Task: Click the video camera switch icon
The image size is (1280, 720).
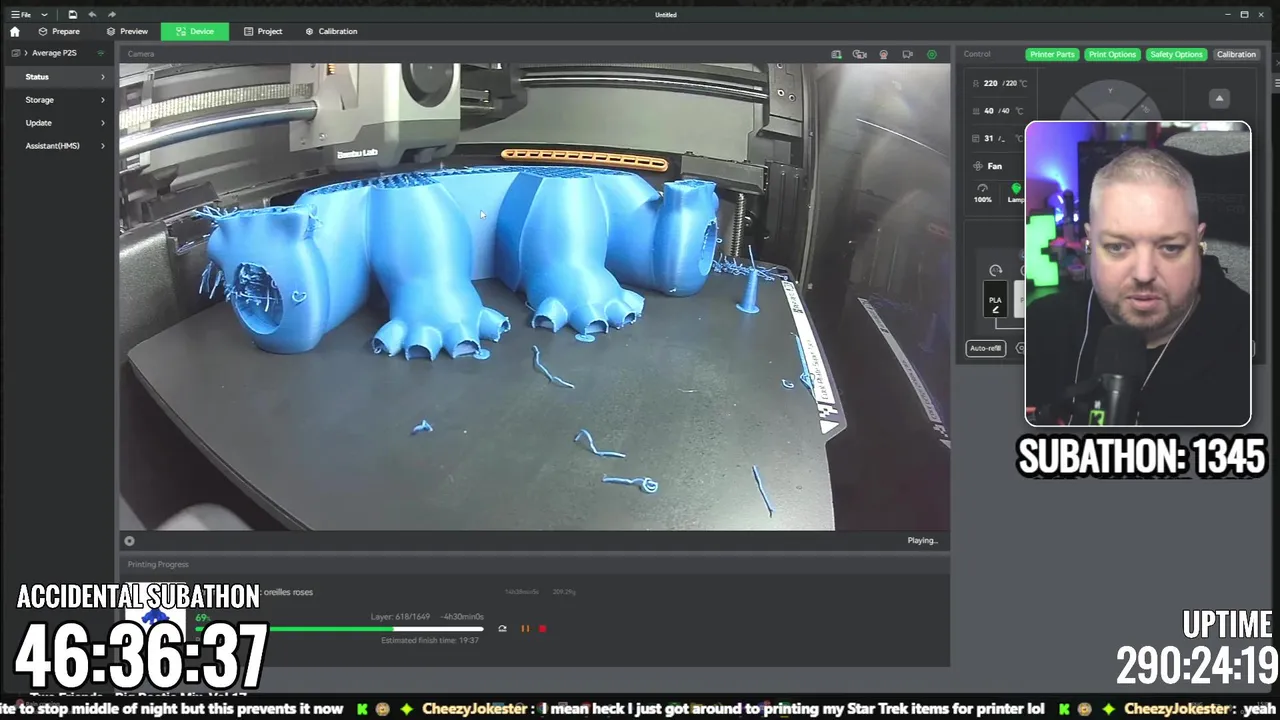Action: tap(908, 54)
